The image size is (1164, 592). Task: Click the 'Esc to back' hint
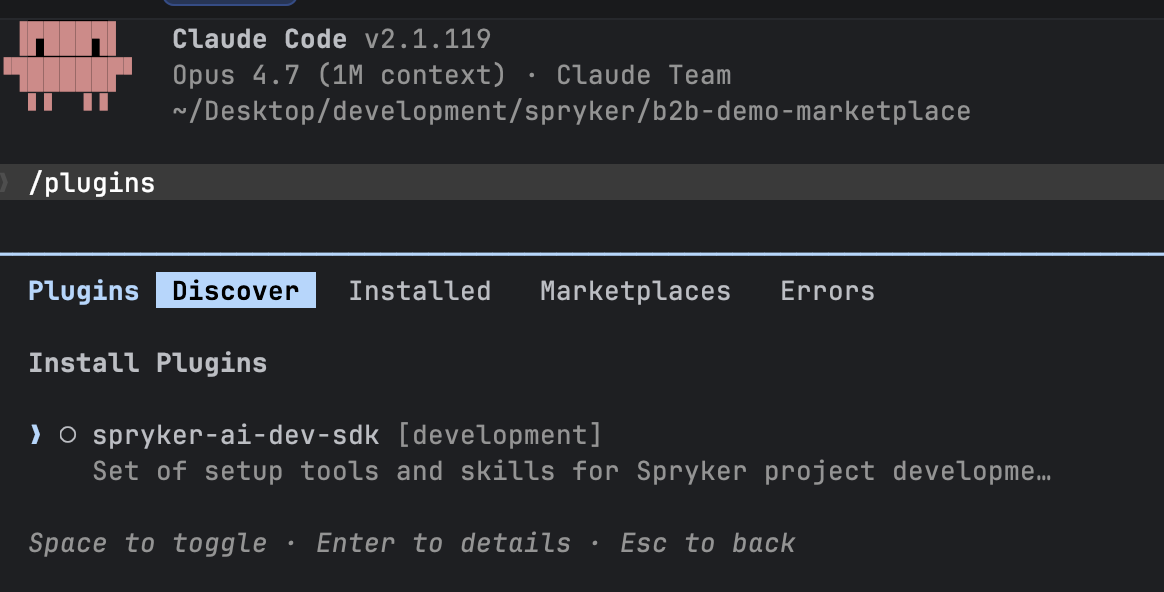click(707, 544)
